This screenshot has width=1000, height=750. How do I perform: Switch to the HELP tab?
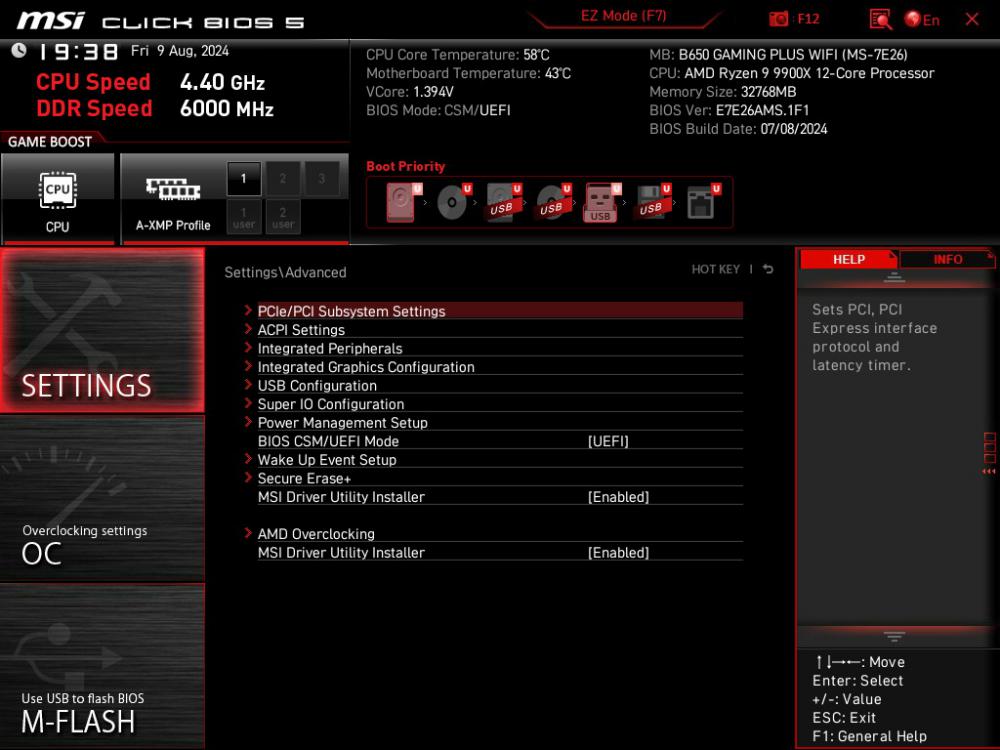[x=848, y=260]
